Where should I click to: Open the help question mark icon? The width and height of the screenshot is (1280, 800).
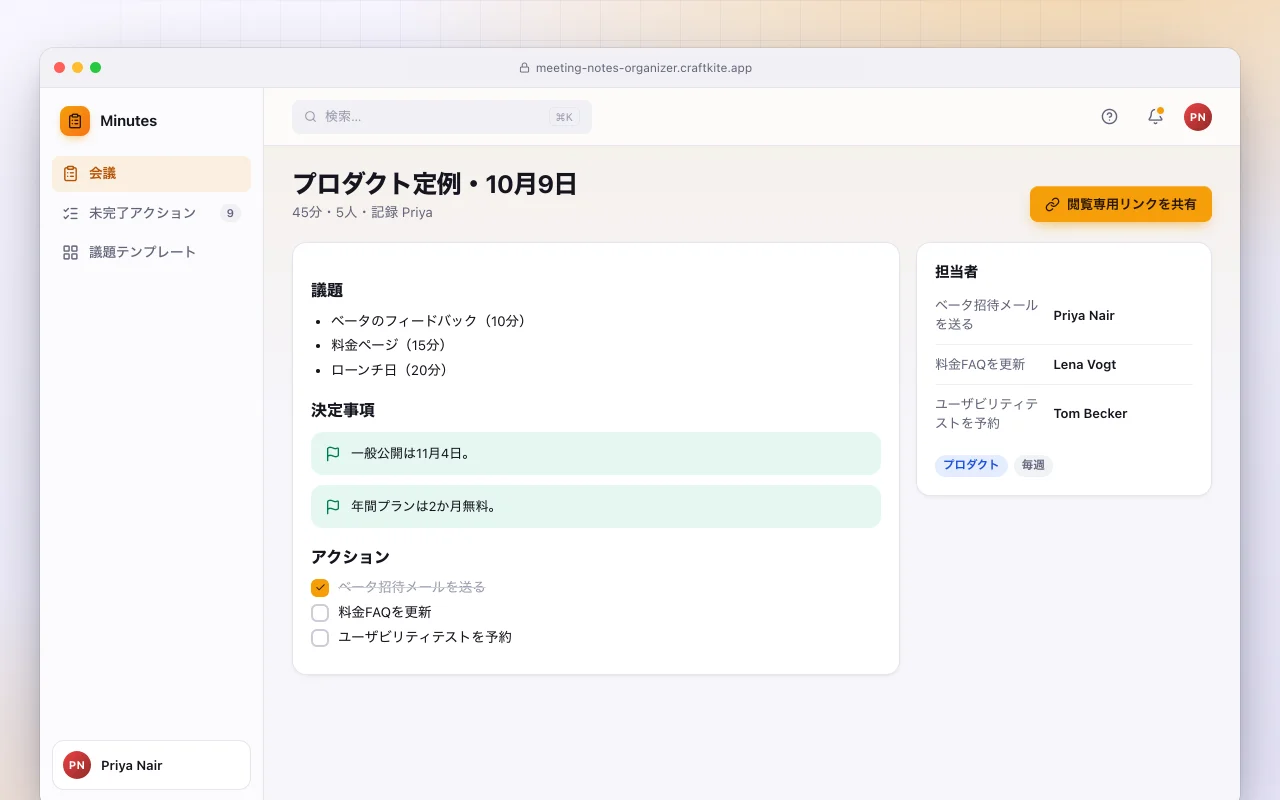pos(1109,116)
